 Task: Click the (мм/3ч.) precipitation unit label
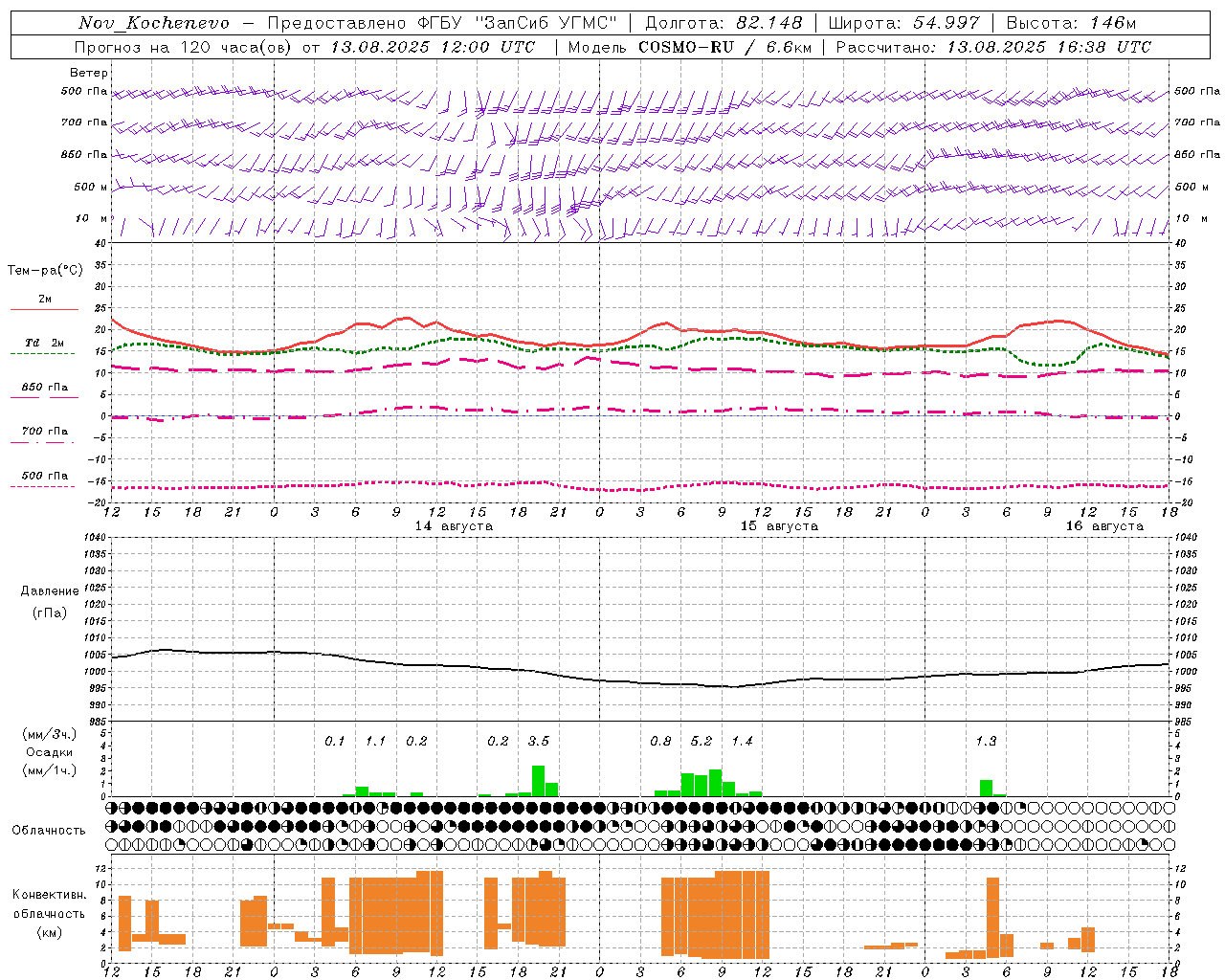click(x=50, y=735)
